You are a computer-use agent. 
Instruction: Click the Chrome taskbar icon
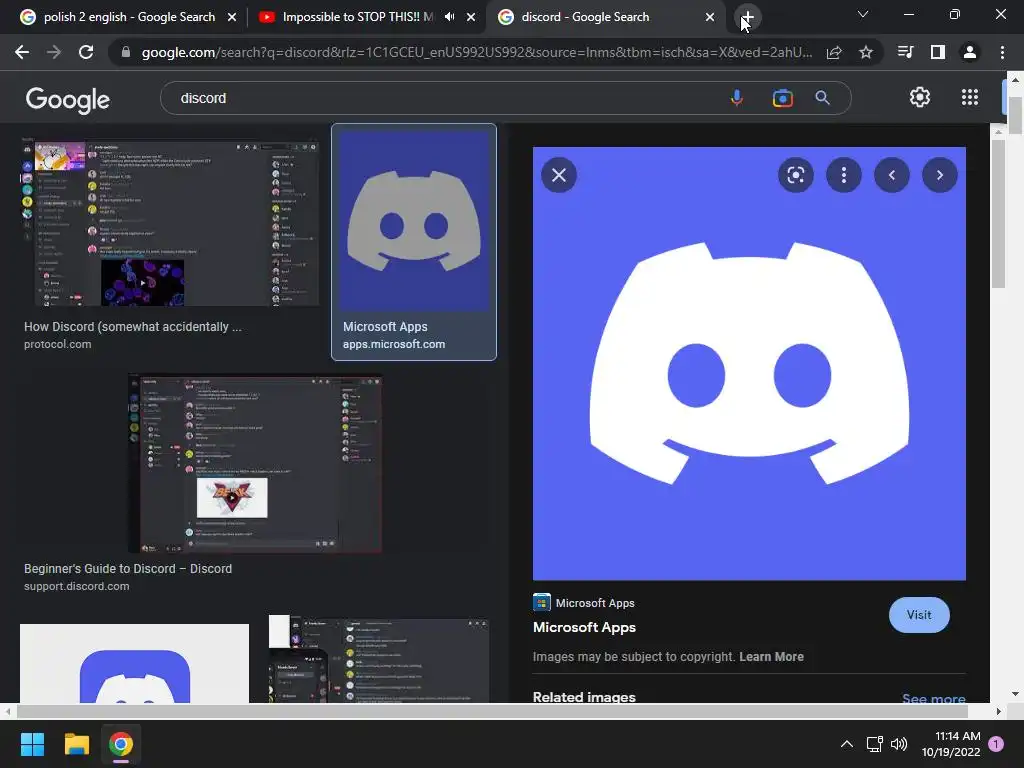(x=121, y=744)
